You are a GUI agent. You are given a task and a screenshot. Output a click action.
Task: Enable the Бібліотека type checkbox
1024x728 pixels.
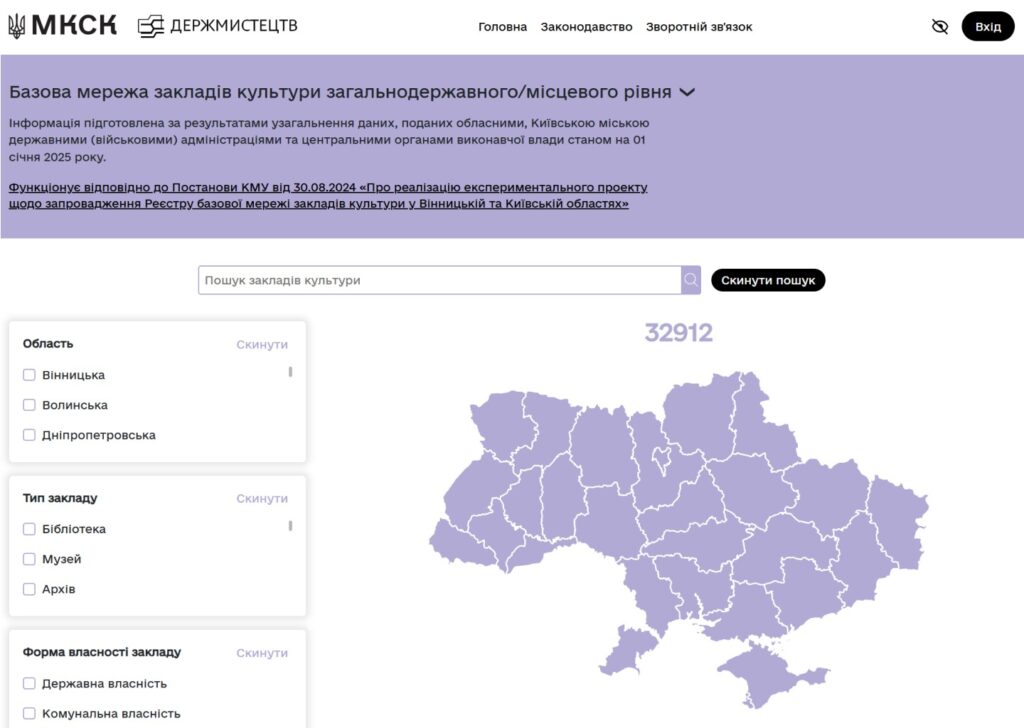click(x=29, y=529)
